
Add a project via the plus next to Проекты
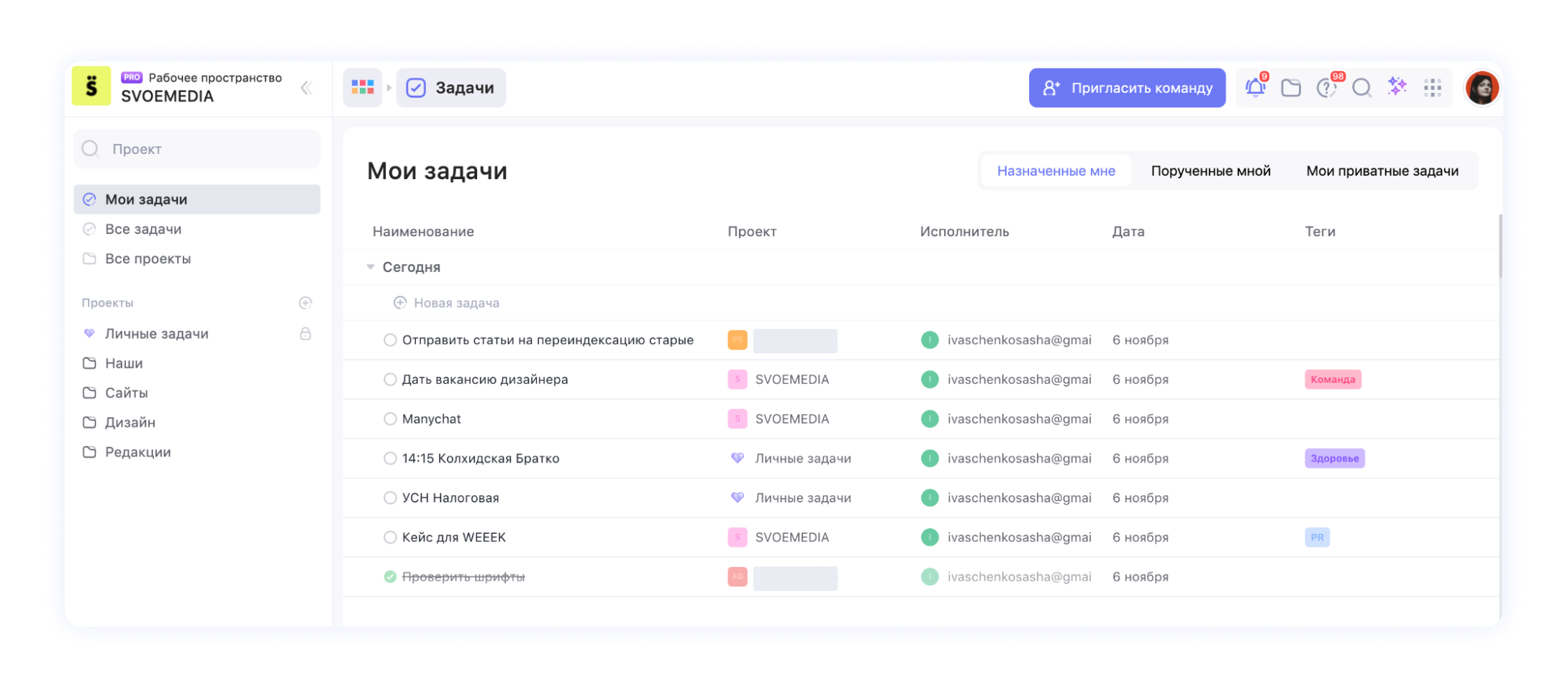pyautogui.click(x=305, y=302)
